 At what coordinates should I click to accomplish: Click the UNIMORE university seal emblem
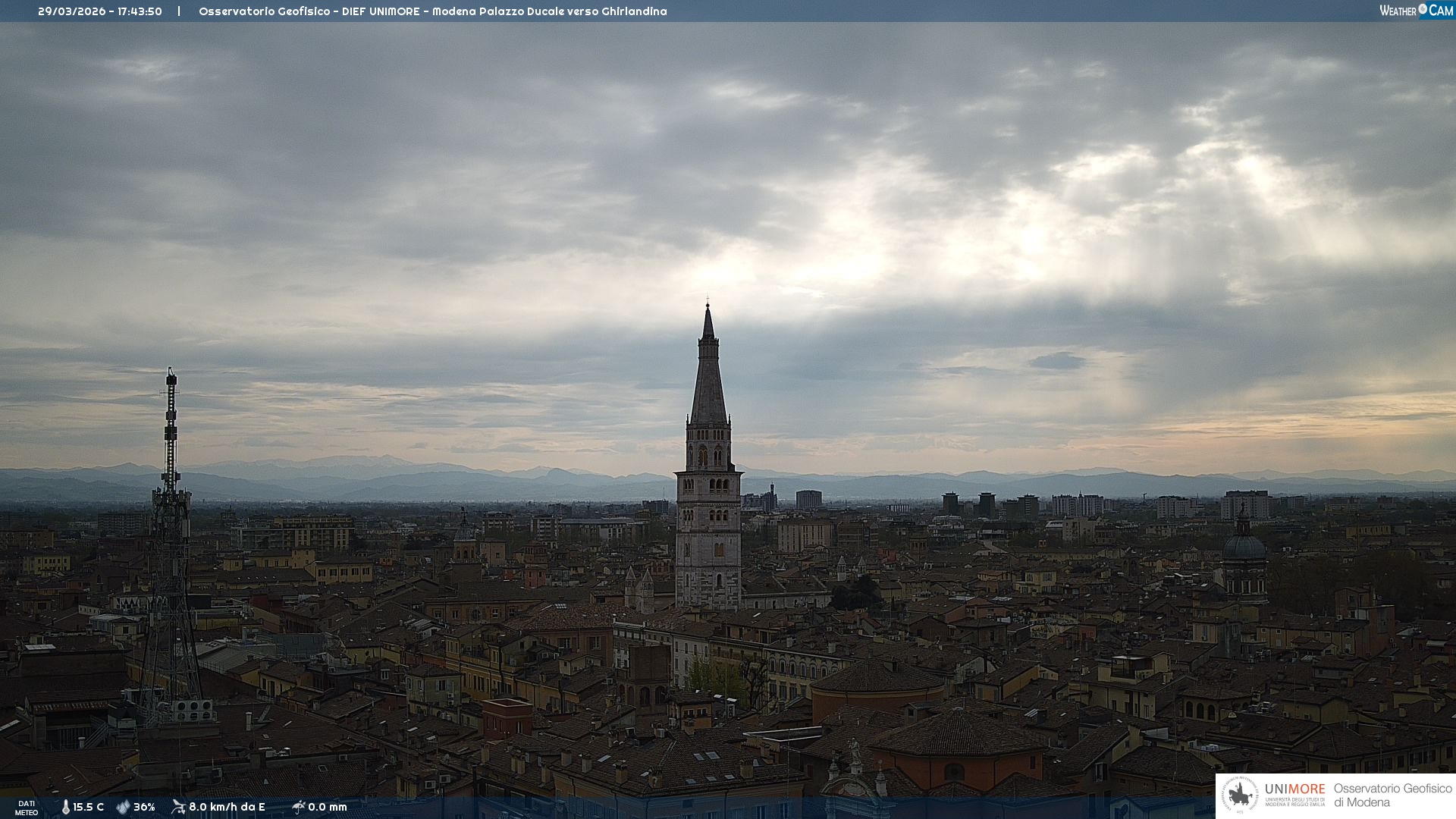(1240, 795)
